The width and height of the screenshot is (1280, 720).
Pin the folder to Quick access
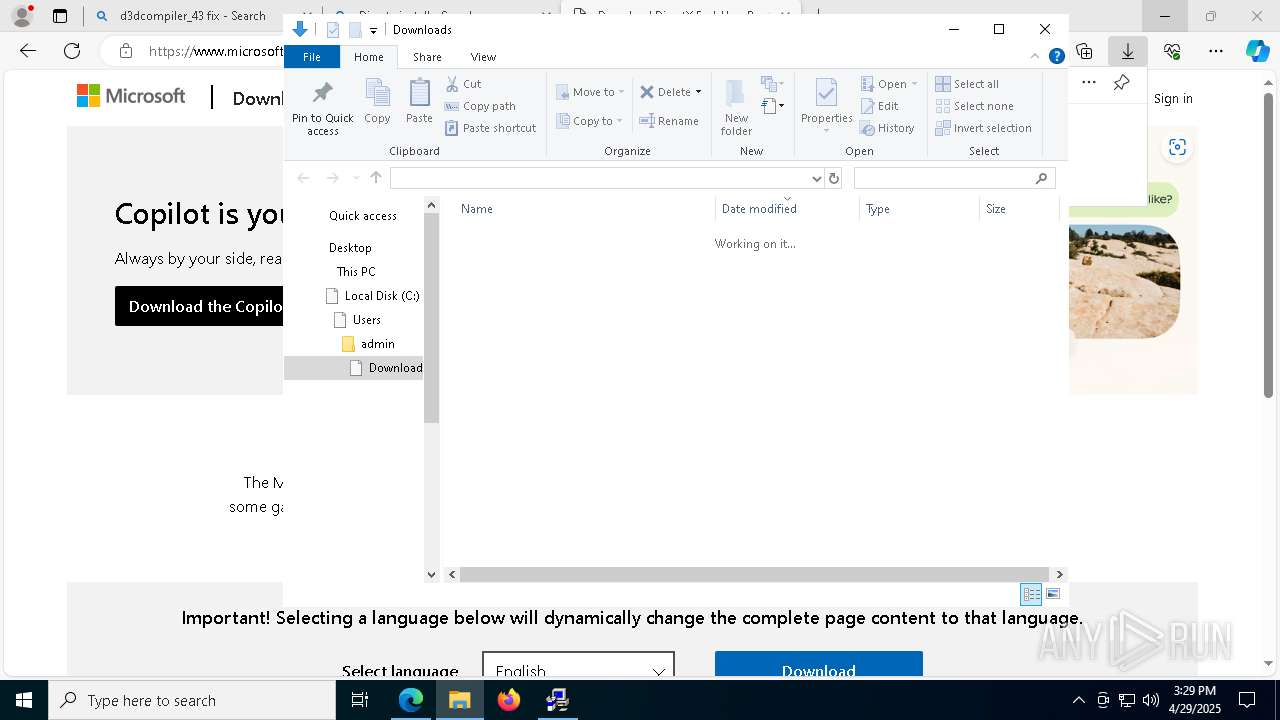pyautogui.click(x=322, y=108)
